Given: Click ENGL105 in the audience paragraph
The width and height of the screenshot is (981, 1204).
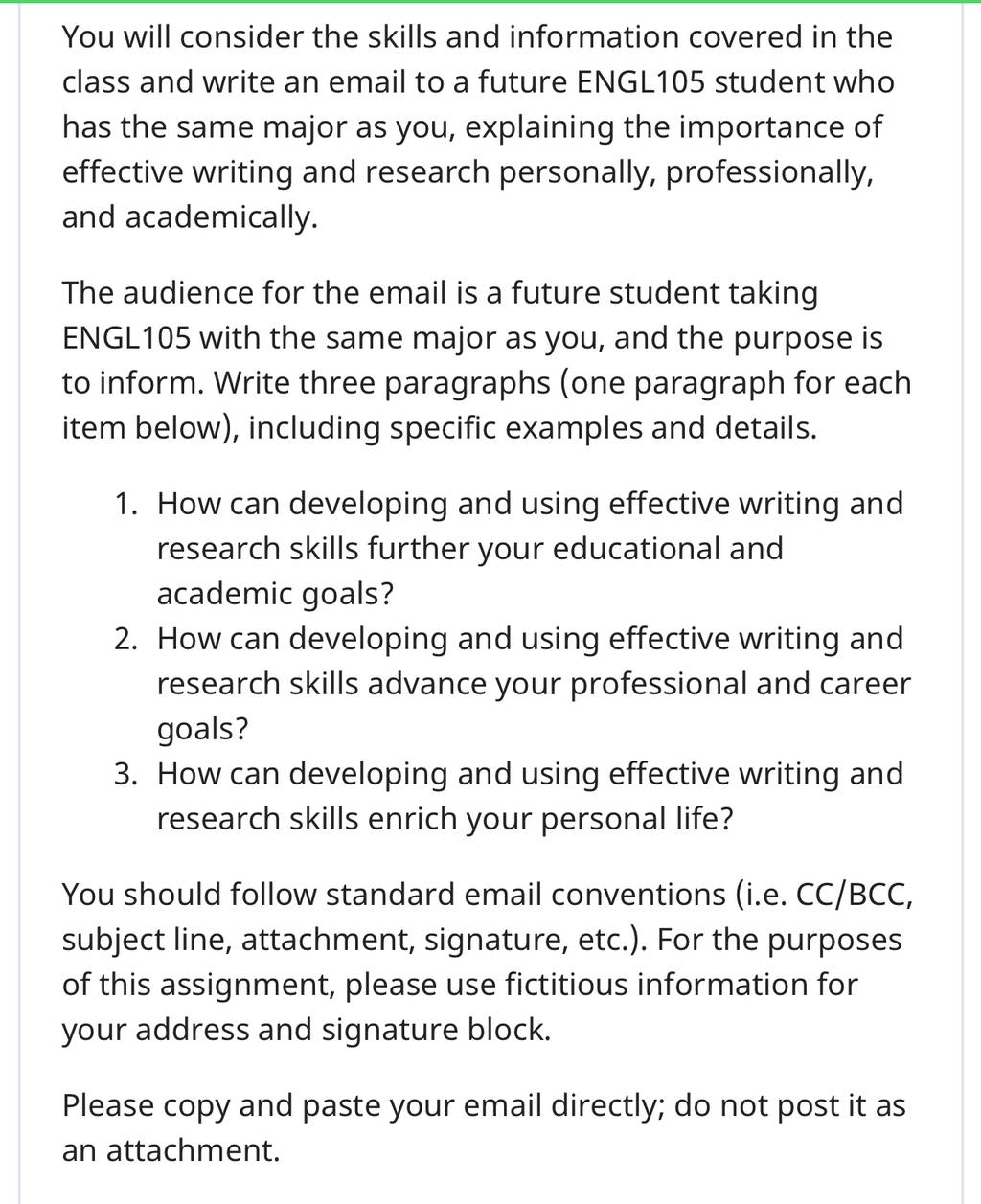Looking at the screenshot, I should click(126, 337).
